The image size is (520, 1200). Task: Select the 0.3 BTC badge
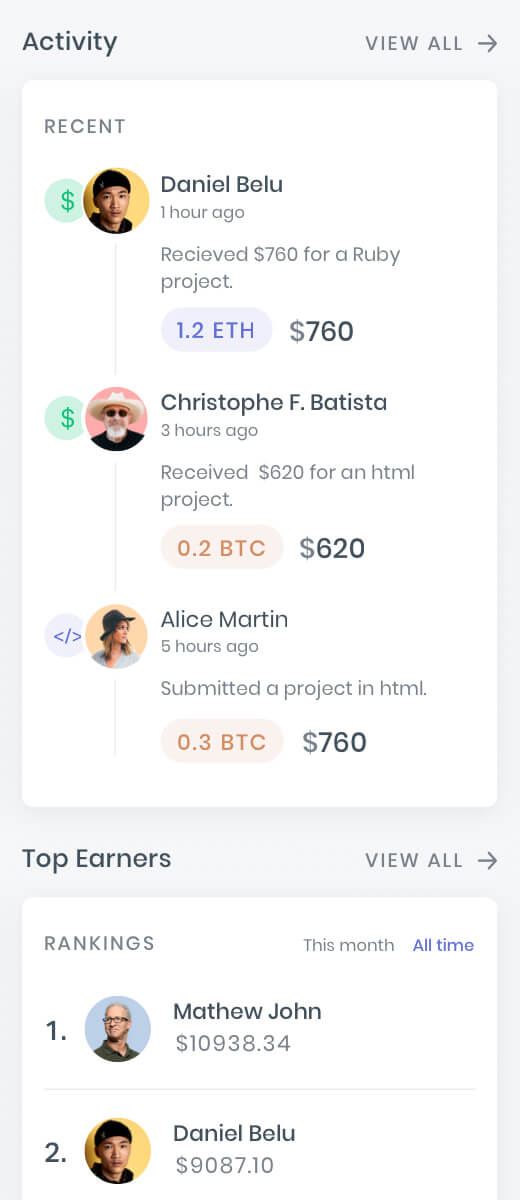222,741
